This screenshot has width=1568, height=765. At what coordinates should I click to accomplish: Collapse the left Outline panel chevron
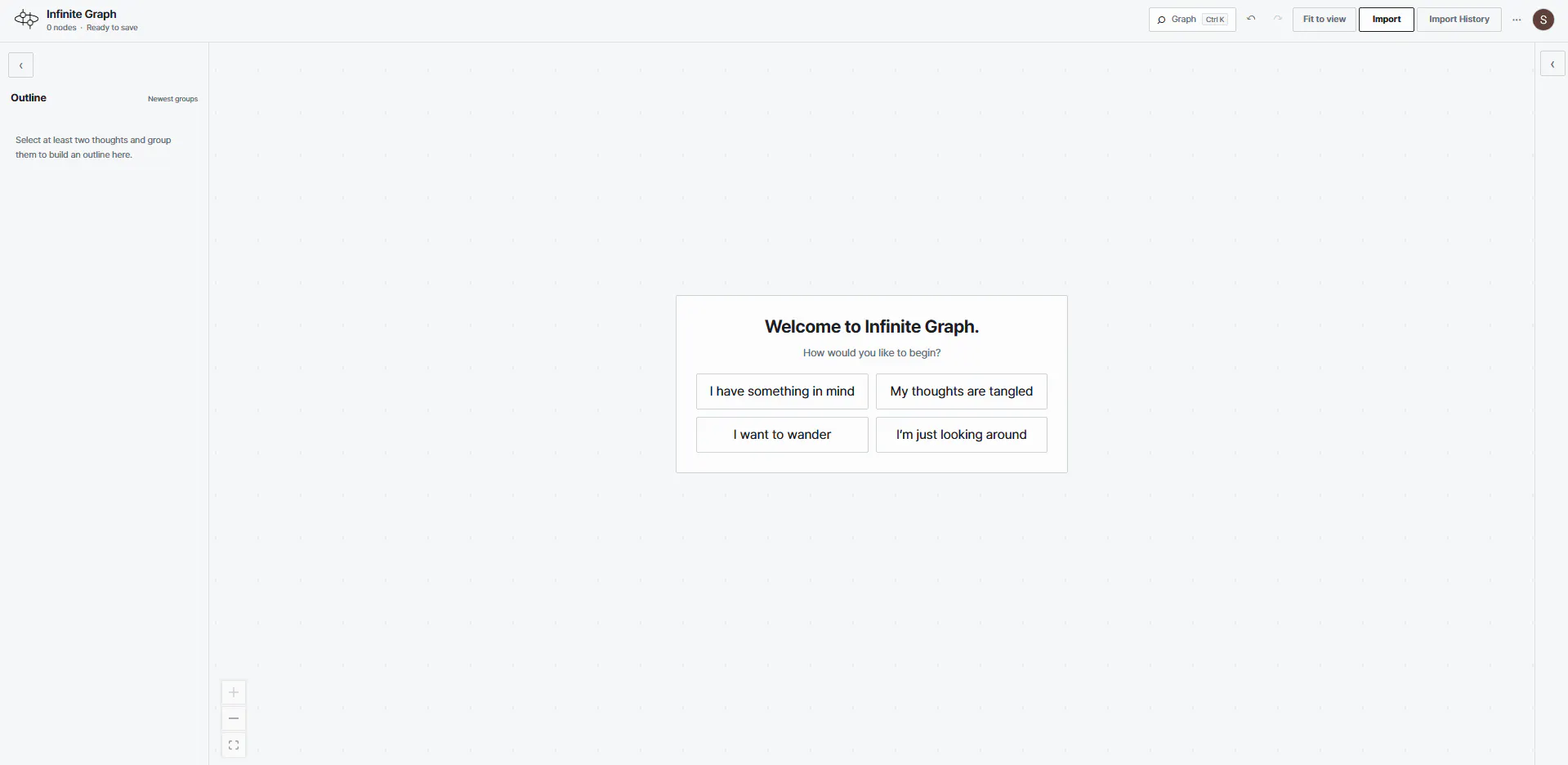pyautogui.click(x=21, y=65)
